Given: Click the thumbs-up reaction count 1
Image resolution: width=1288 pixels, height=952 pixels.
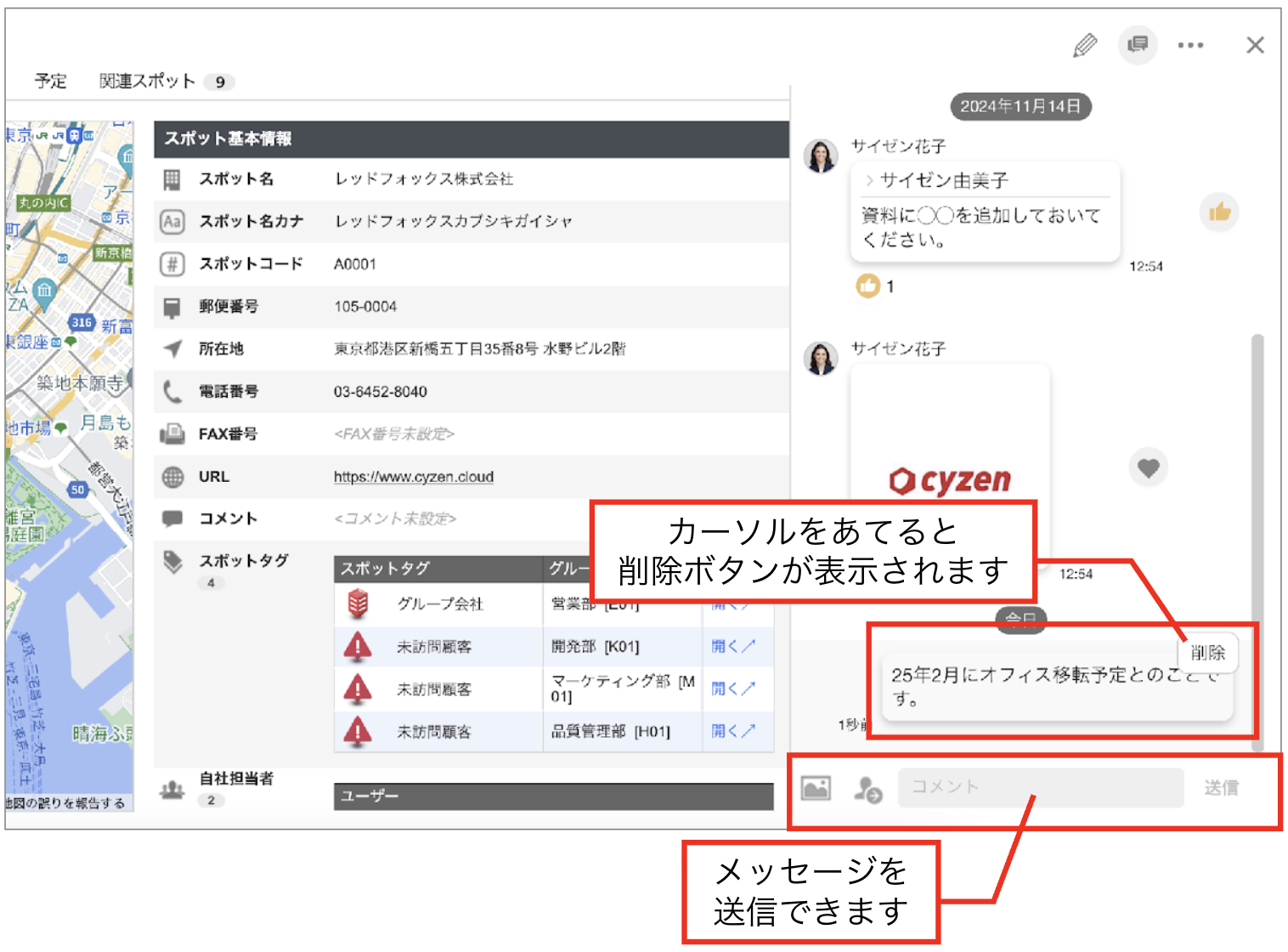Looking at the screenshot, I should click(875, 286).
